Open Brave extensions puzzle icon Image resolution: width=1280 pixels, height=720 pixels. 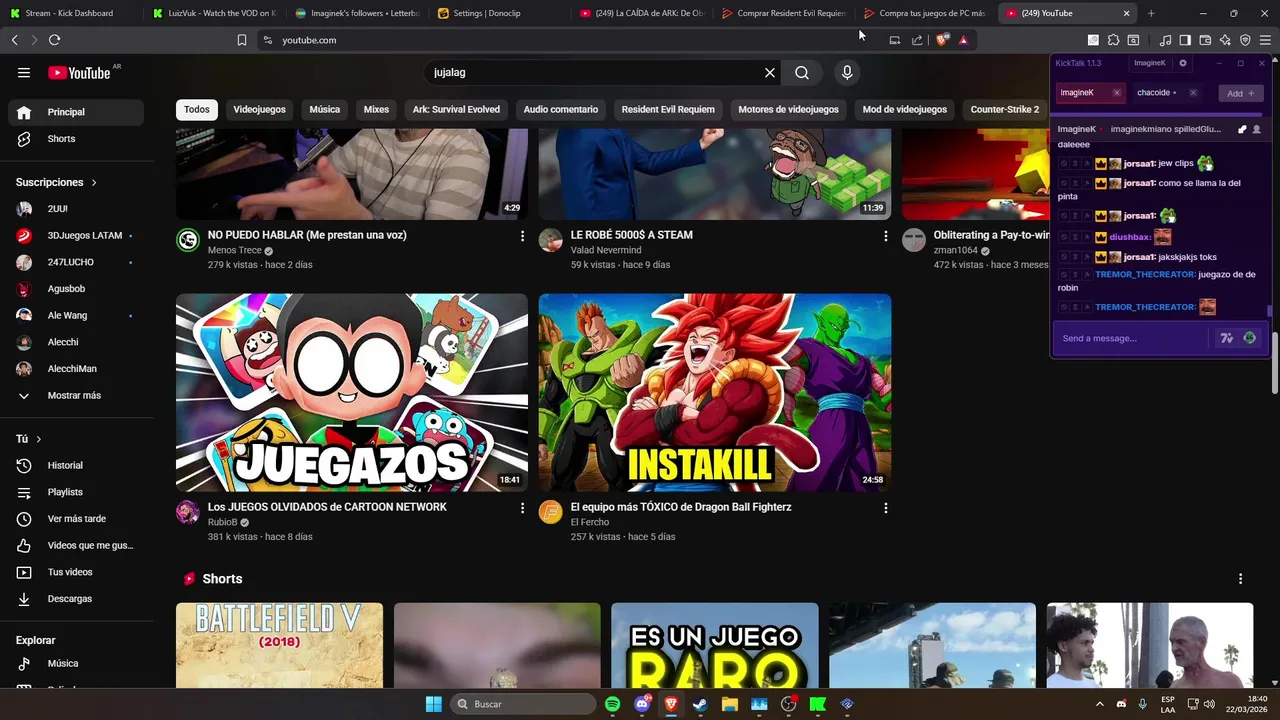1113,40
